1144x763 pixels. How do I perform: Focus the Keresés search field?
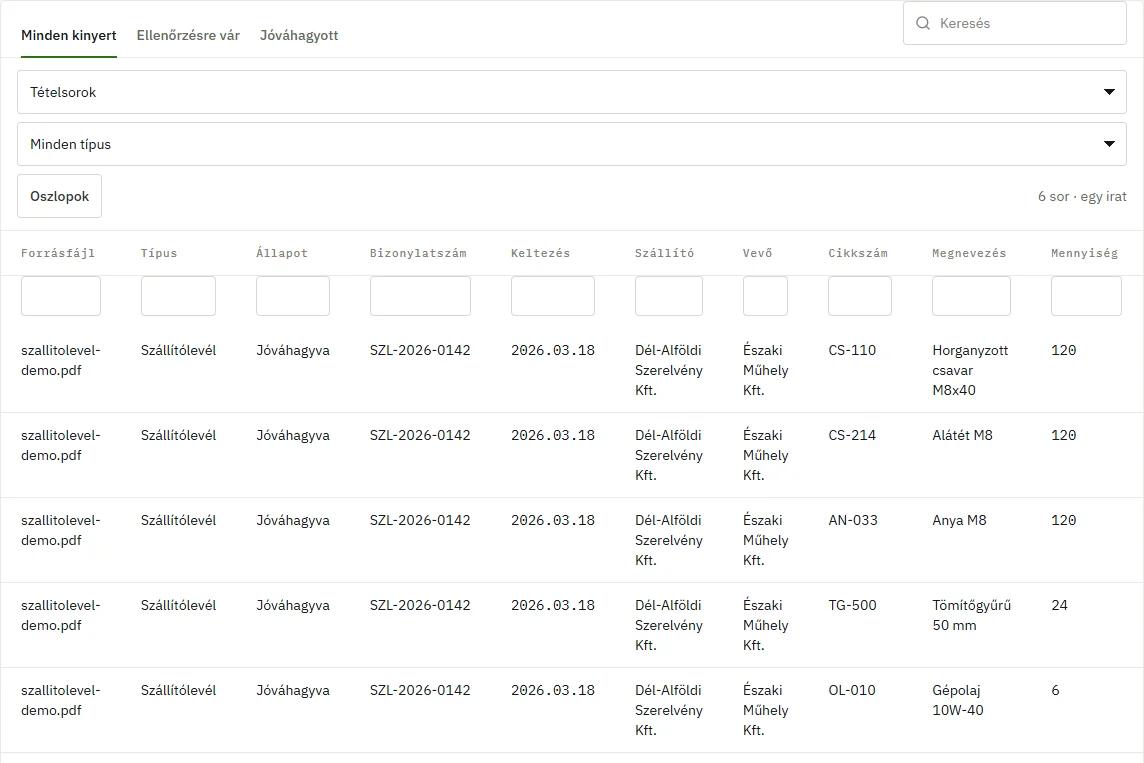pyautogui.click(x=1015, y=23)
